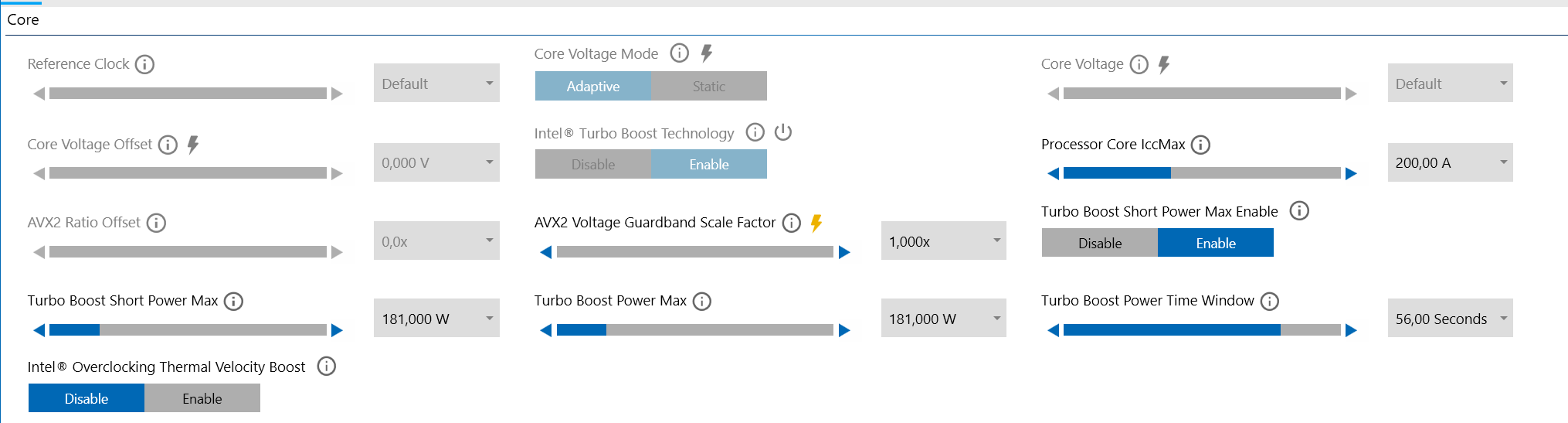Increase Processor Core IccMax with right arrow
1568x423 pixels.
pos(1351,173)
